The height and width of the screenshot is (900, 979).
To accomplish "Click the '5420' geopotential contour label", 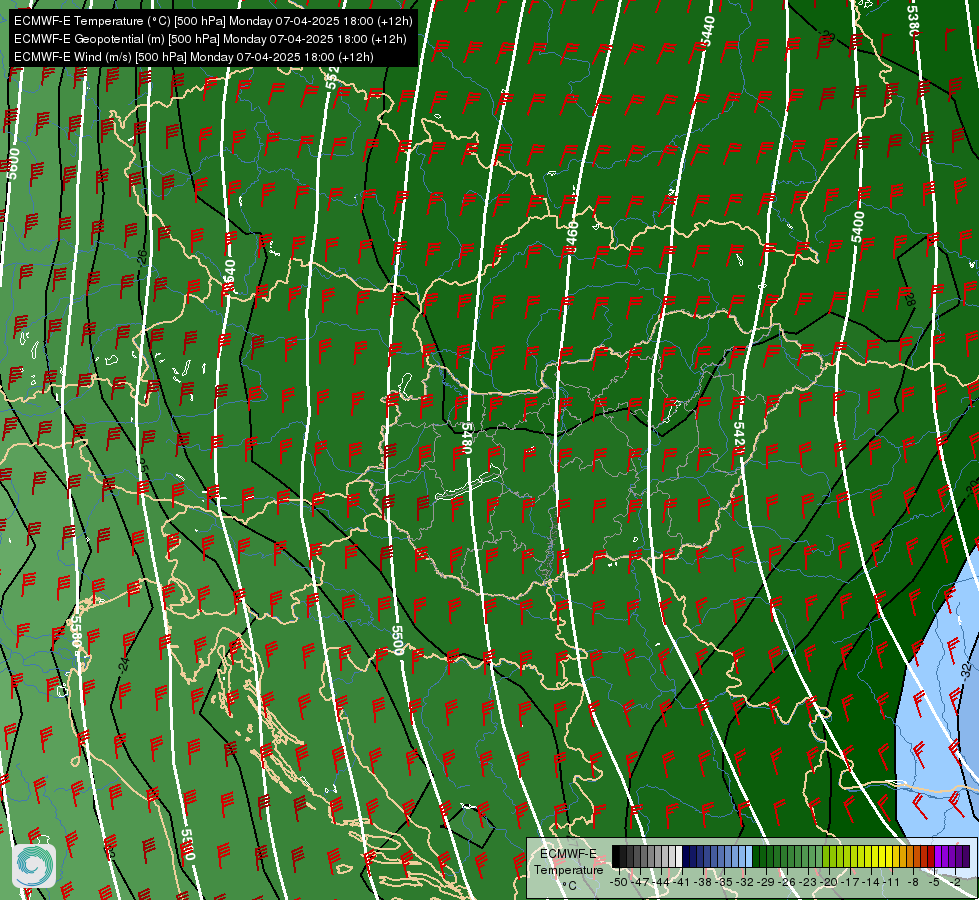I will [739, 437].
